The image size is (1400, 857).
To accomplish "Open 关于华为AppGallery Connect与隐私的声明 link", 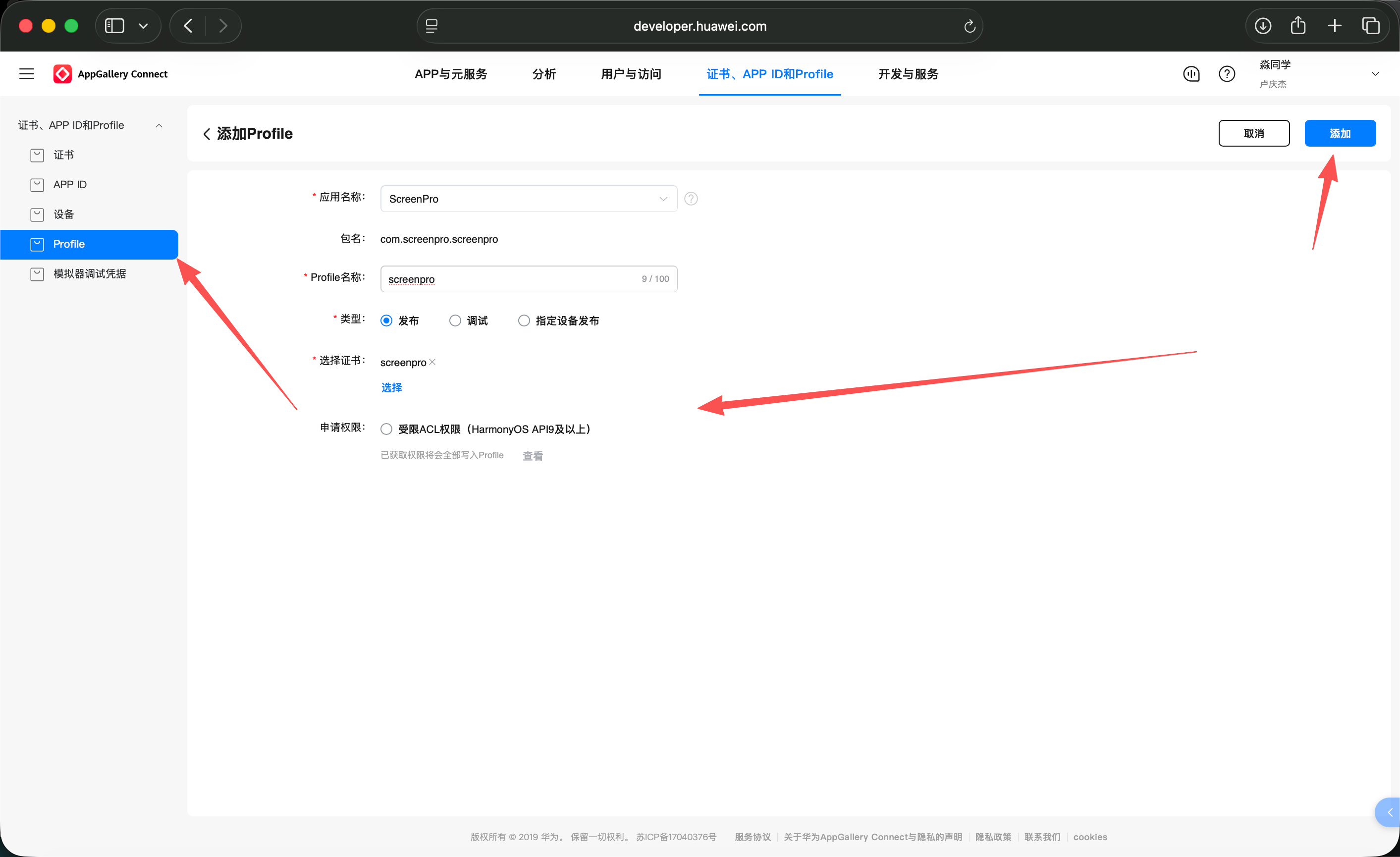I will point(873,837).
